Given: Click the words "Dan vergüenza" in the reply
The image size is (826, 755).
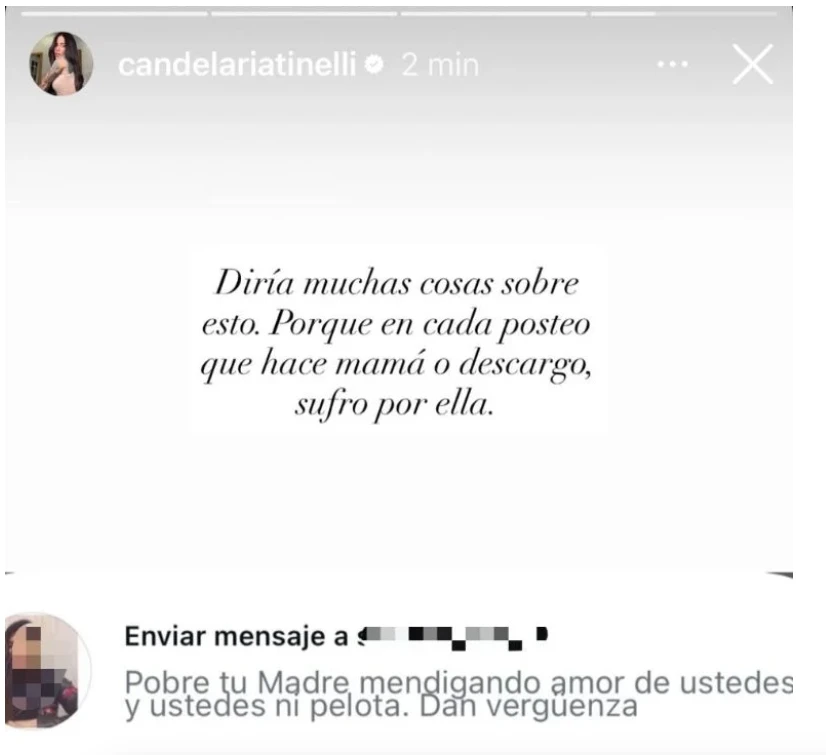Looking at the screenshot, I should (528, 707).
